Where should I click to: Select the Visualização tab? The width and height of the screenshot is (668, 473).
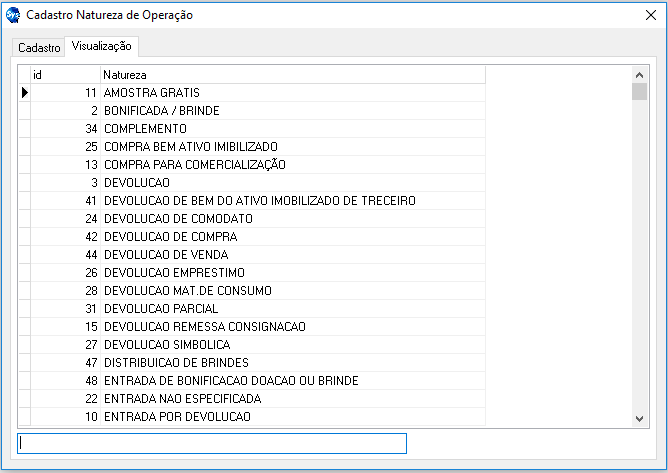101,46
